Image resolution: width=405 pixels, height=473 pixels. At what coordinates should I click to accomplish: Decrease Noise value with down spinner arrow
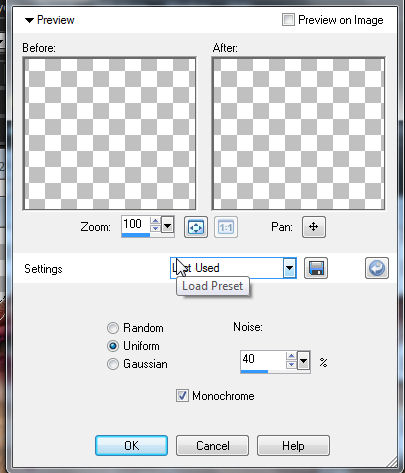pos(292,364)
